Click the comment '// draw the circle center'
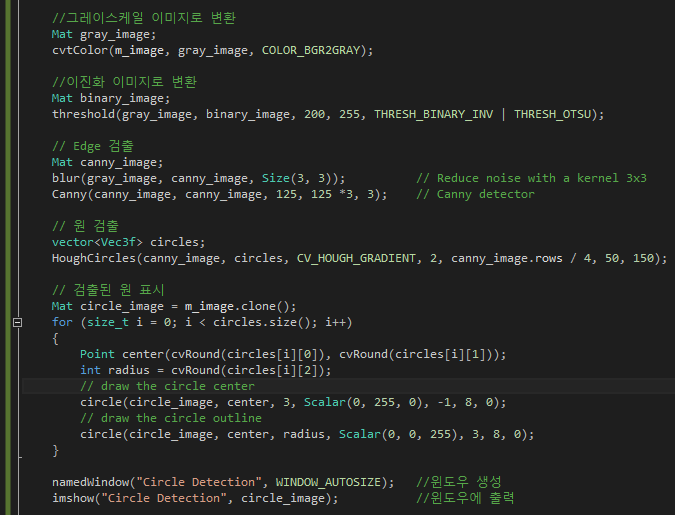 (x=167, y=386)
